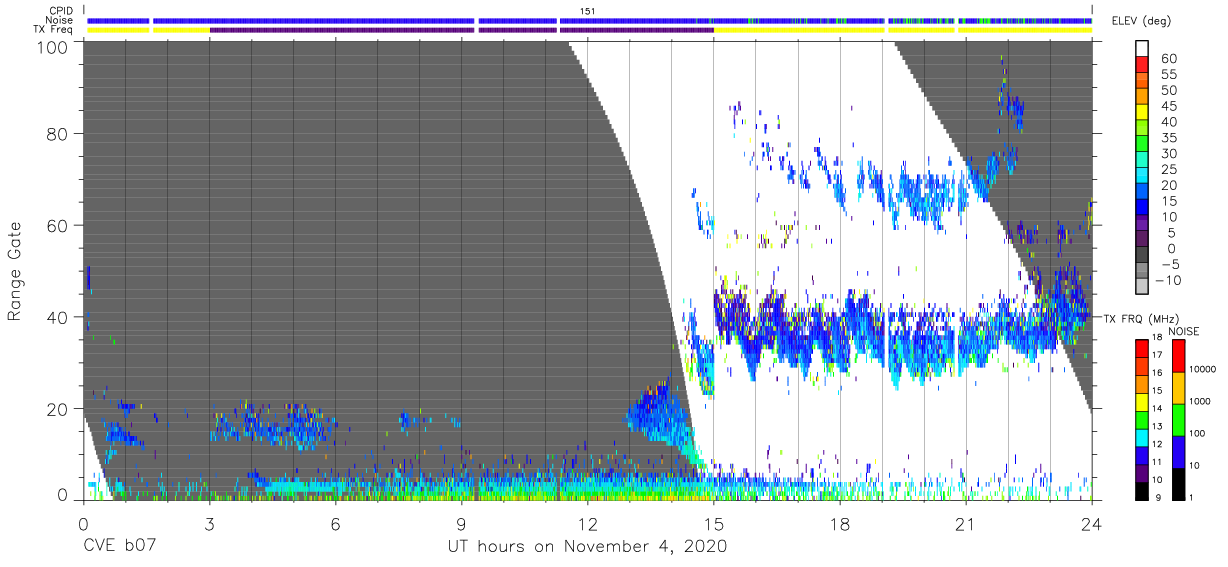The width and height of the screenshot is (1228, 567).
Task: Click the cyan 12–13 MHz TX FRQ swatch
Action: (1141, 437)
